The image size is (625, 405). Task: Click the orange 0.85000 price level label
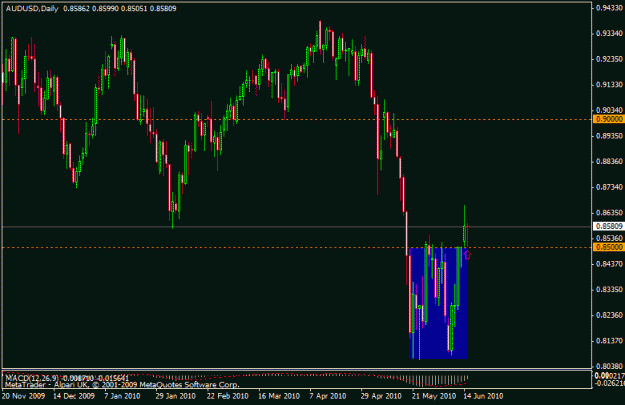pyautogui.click(x=609, y=247)
